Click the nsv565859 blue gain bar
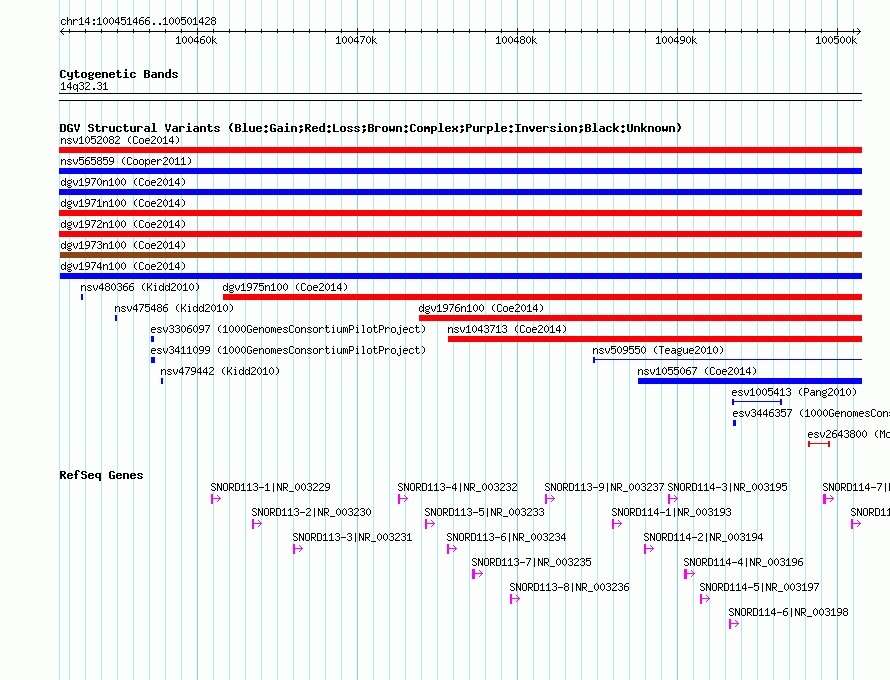 tap(460, 171)
